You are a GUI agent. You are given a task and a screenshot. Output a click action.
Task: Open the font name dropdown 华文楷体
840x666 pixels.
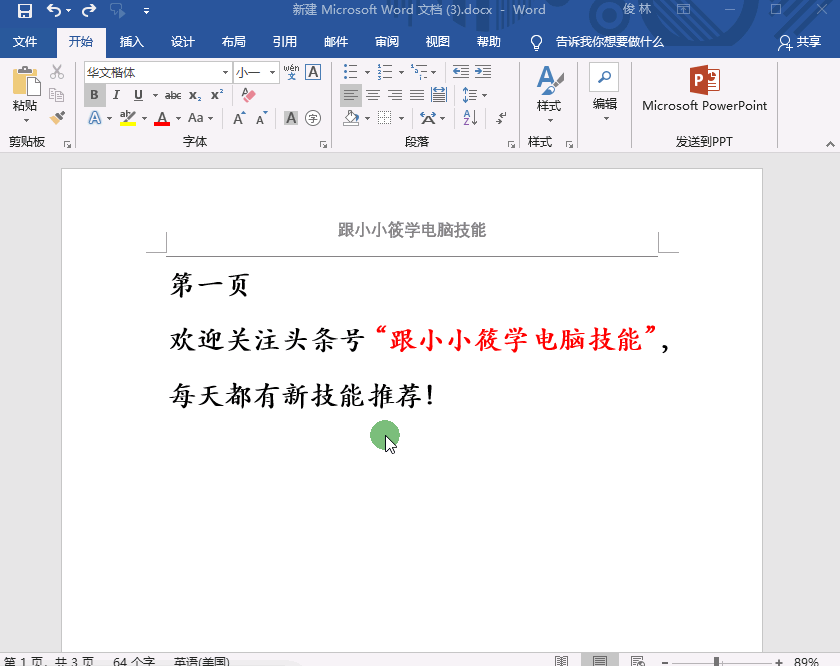(226, 72)
